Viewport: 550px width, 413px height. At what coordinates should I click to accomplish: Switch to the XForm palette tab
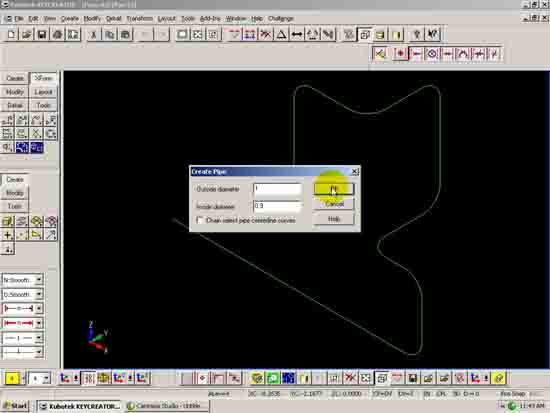click(x=43, y=78)
